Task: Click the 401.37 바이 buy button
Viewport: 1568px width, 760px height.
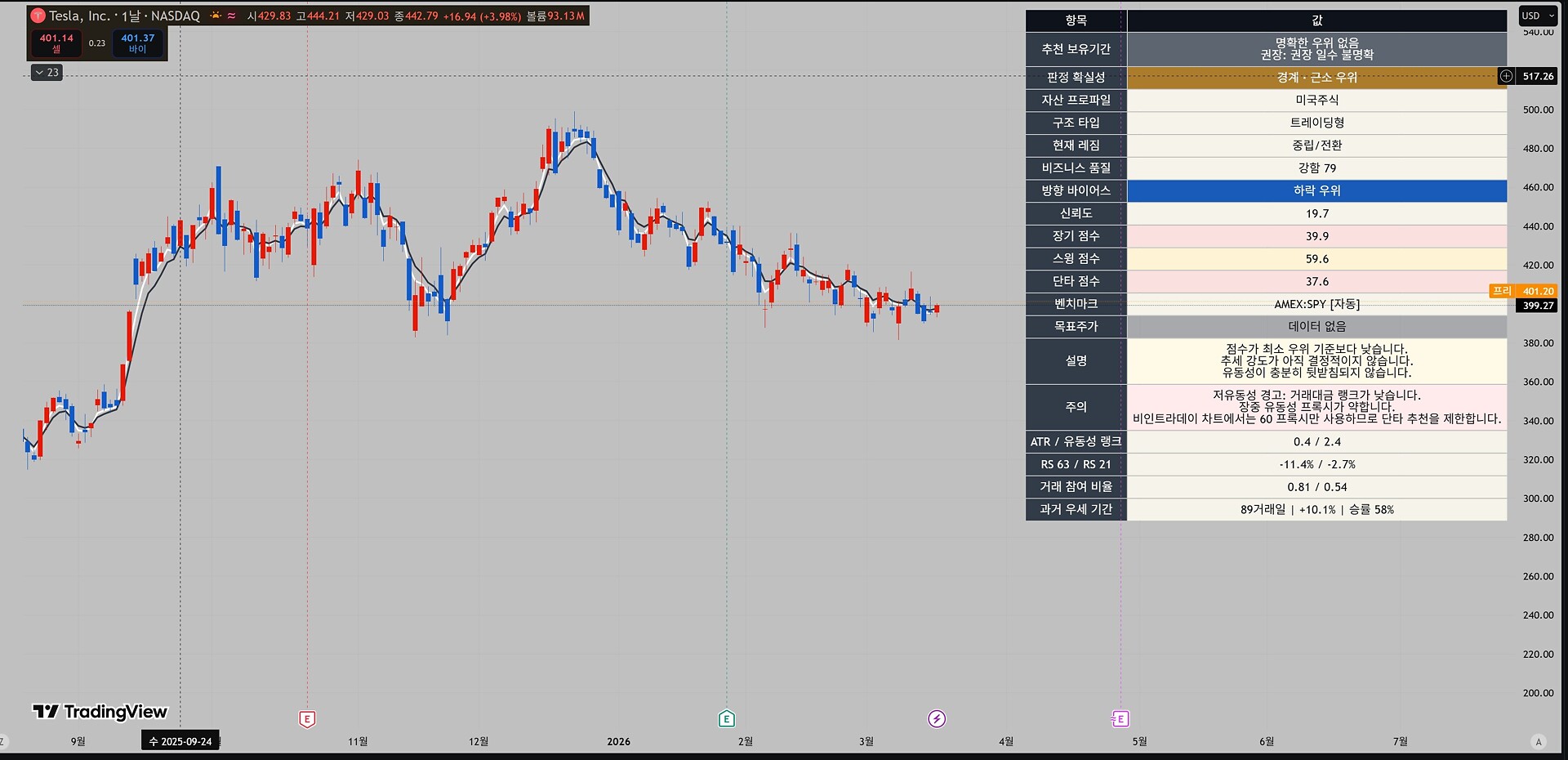Action: [x=138, y=43]
